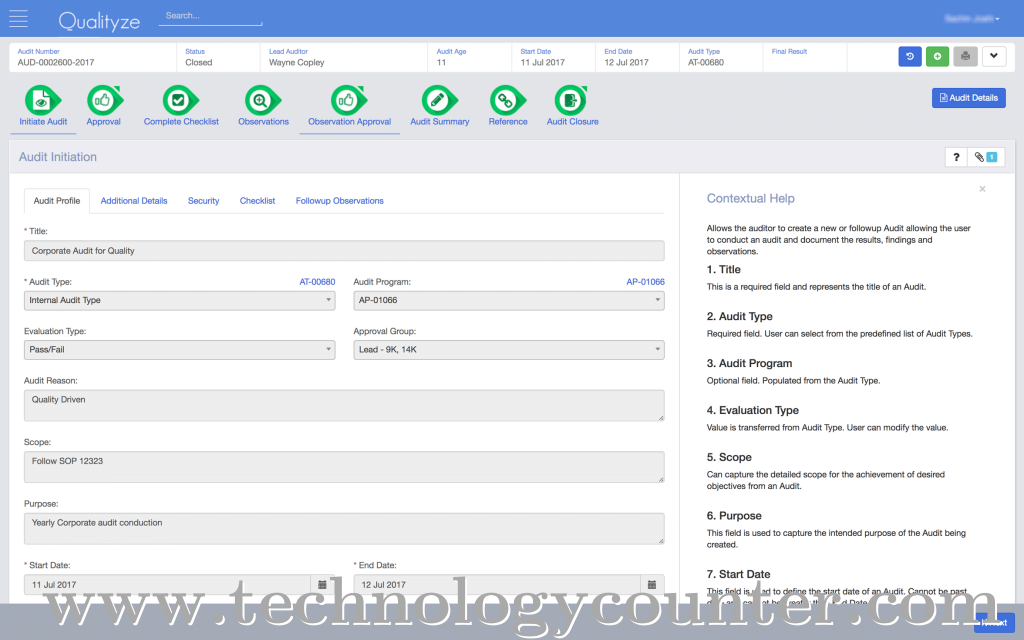
Task: Click the Audit Initiation section heading
Action: [x=57, y=157]
